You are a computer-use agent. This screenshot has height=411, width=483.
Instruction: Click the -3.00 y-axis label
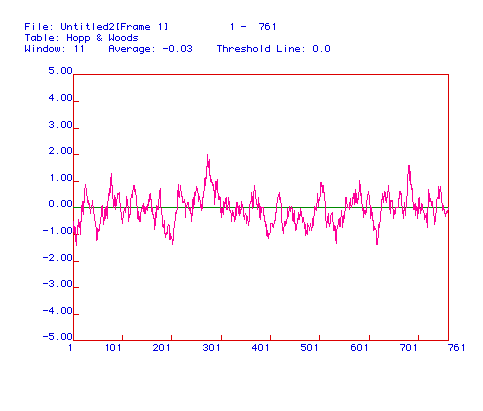tap(58, 284)
